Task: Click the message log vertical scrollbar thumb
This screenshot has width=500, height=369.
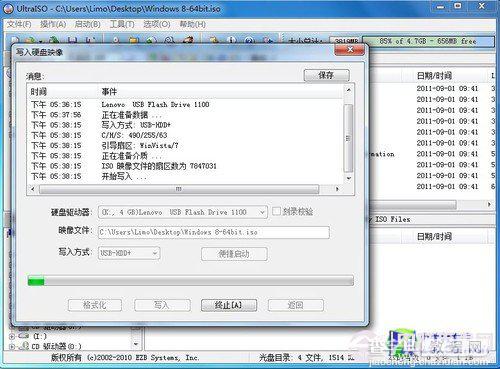Action: pyautogui.click(x=348, y=138)
